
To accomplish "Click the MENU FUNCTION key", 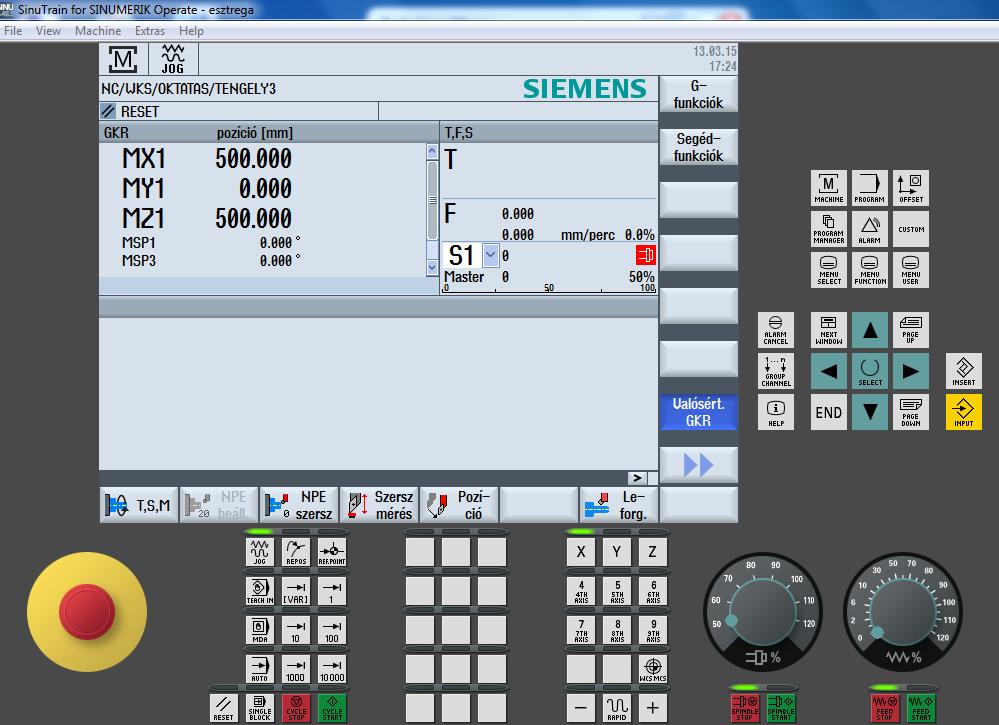I will 869,270.
